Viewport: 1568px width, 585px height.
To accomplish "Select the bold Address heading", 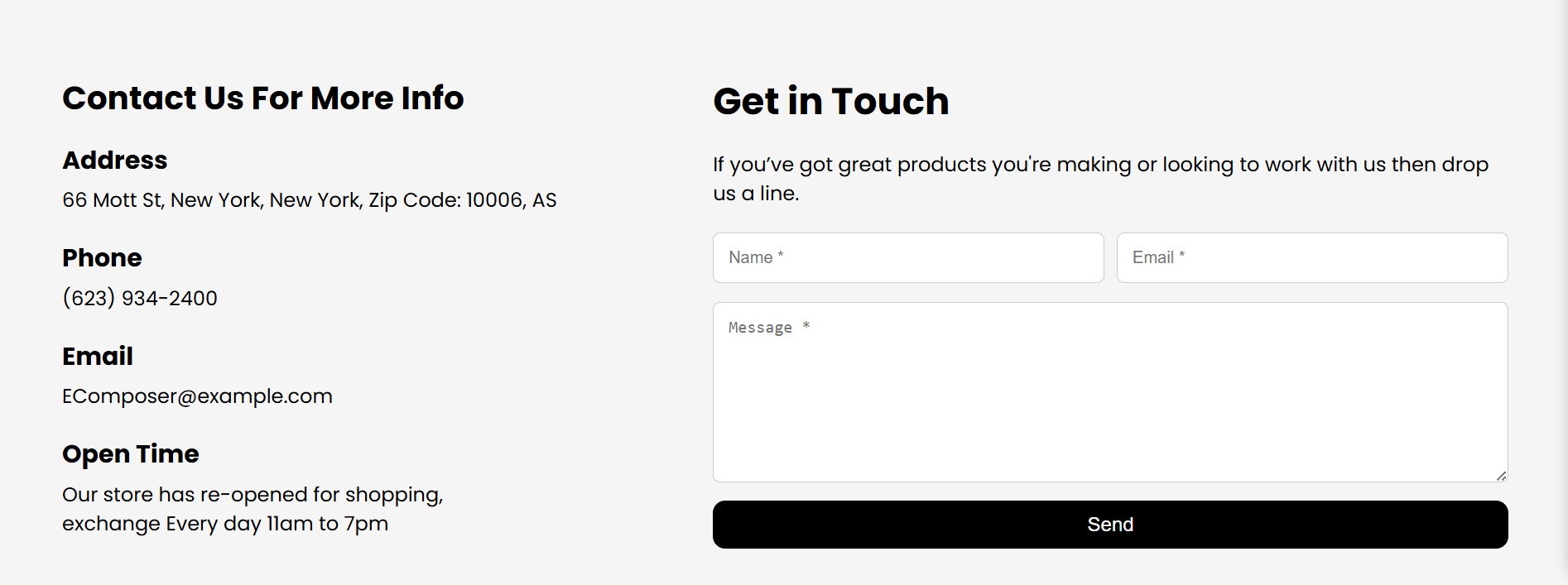I will [115, 161].
